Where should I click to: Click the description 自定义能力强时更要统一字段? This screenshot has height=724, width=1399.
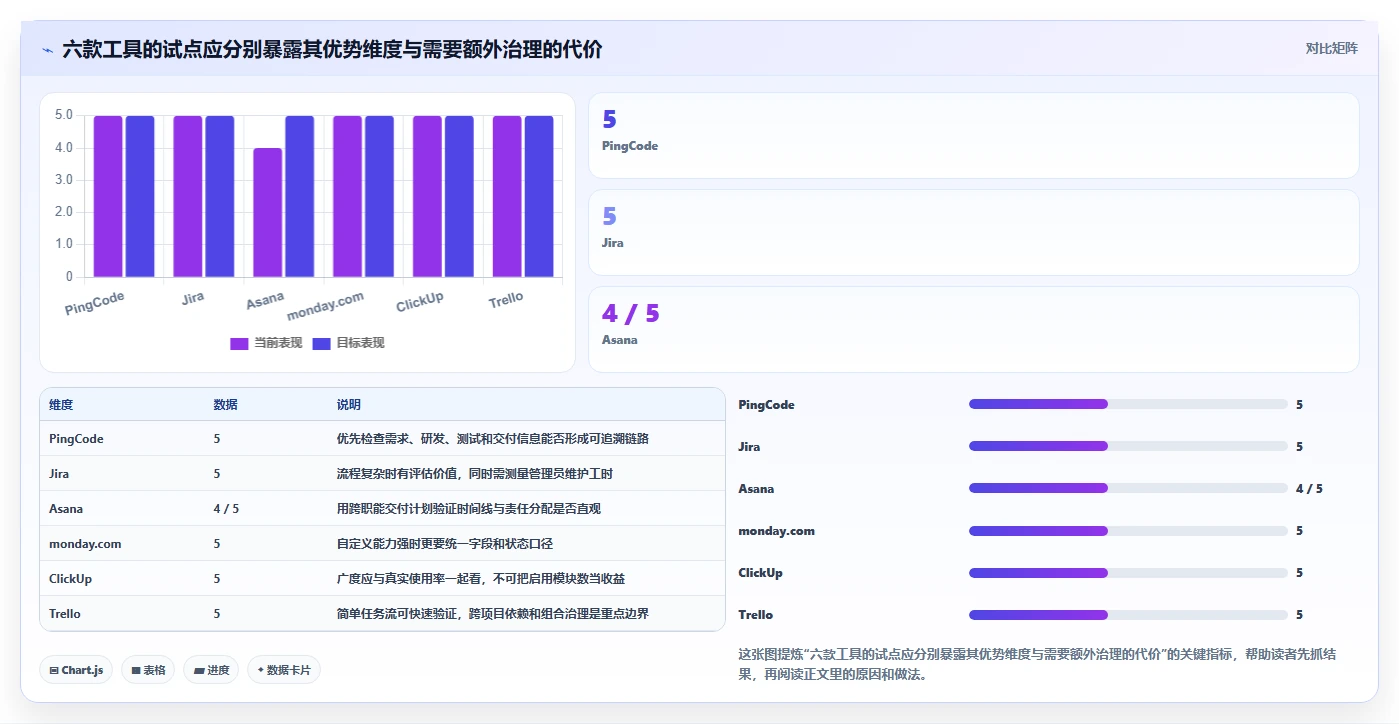click(445, 544)
